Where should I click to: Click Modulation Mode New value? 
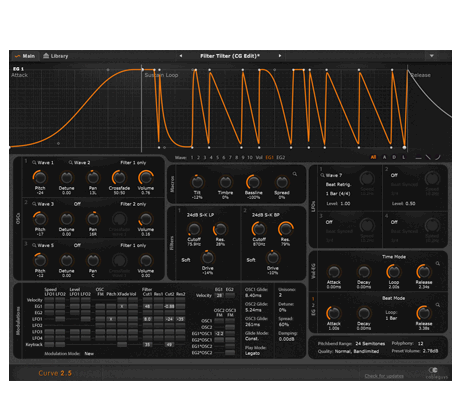point(89,353)
